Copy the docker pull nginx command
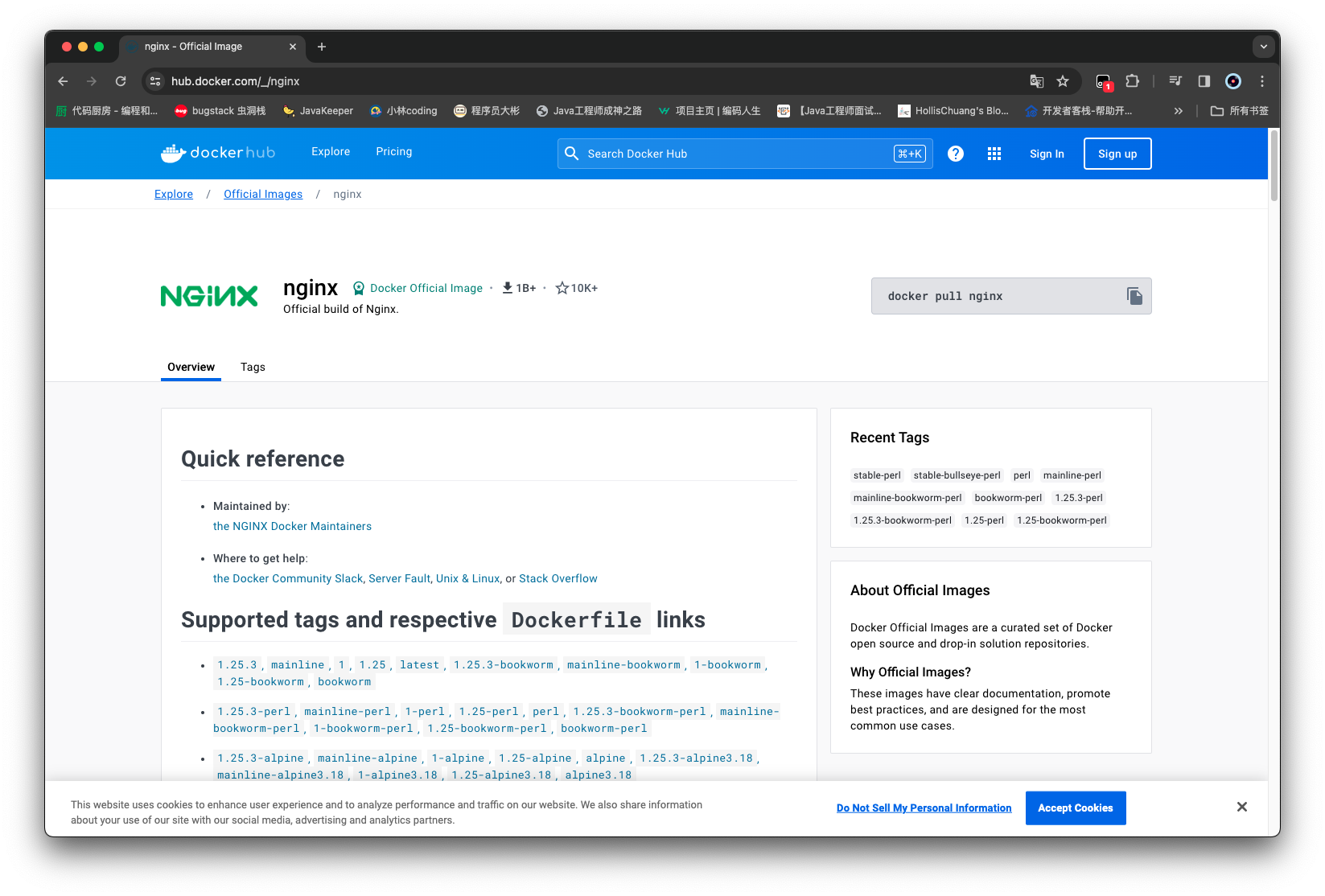The image size is (1325, 896). click(x=1134, y=296)
